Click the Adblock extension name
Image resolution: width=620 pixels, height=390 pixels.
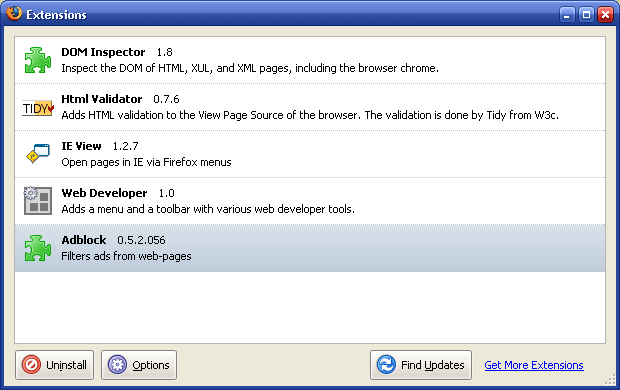(x=84, y=240)
